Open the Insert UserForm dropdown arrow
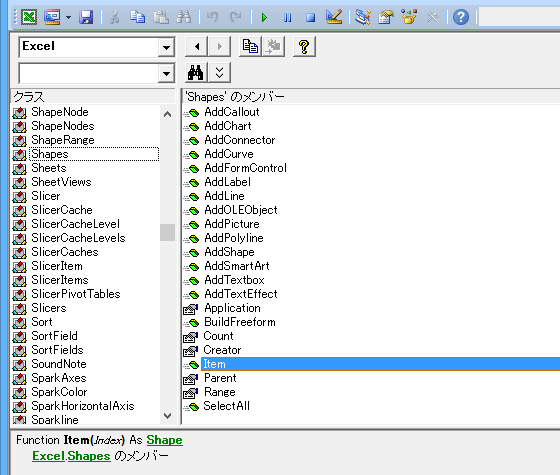 pos(68,17)
